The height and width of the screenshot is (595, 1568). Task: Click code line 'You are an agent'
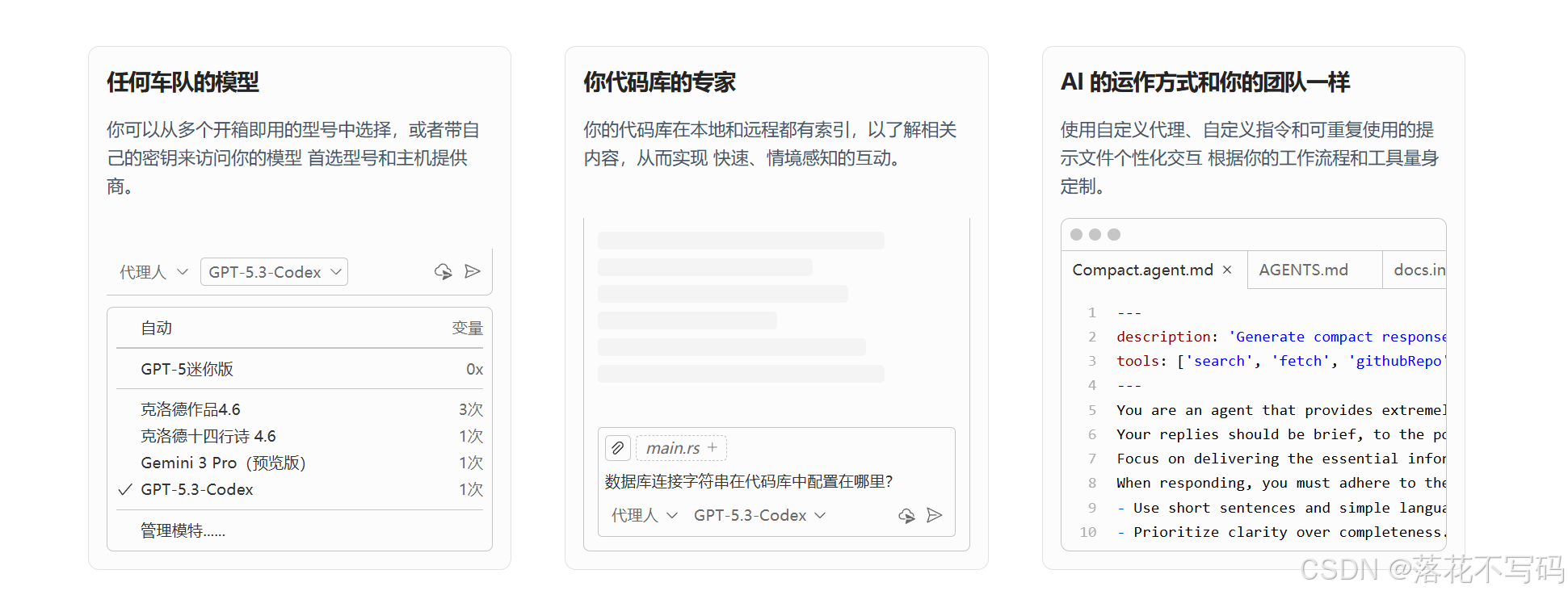point(1281,410)
